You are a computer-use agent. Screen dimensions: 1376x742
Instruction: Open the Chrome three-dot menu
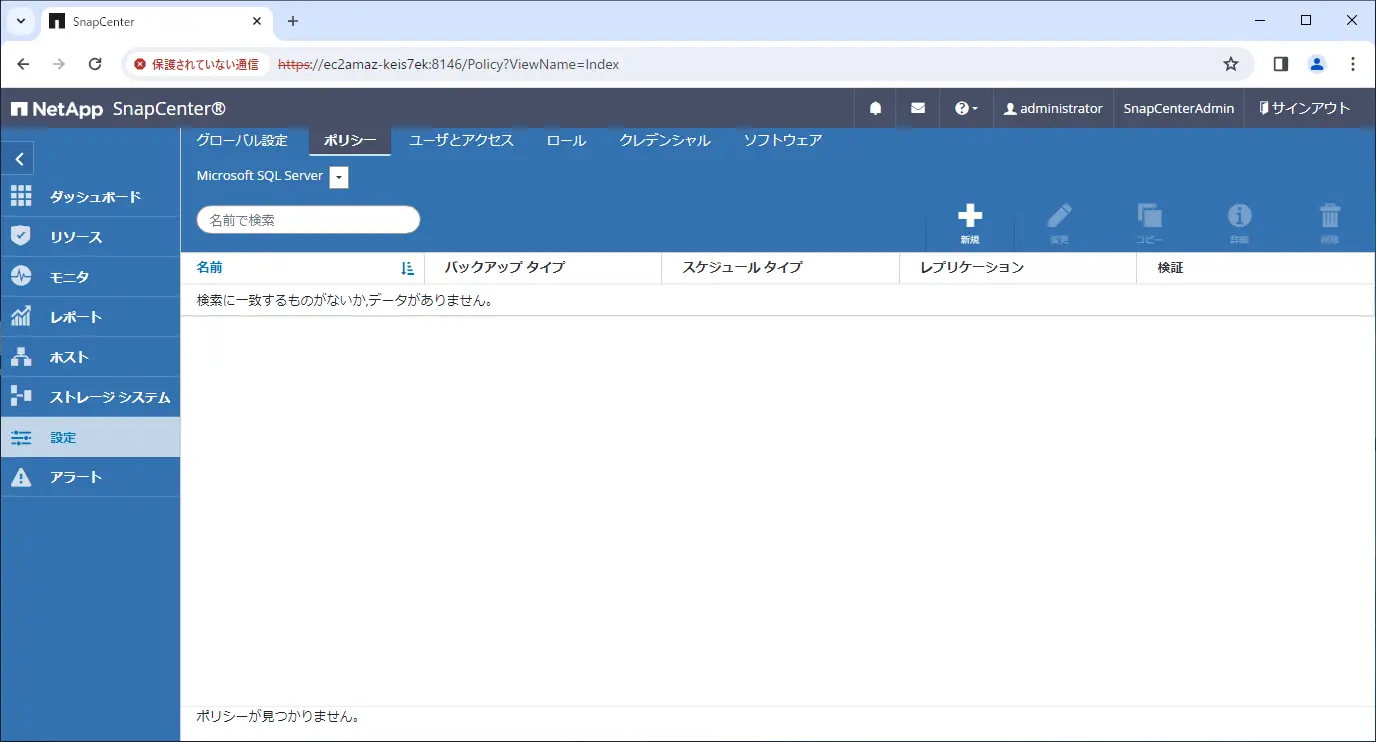[1353, 64]
